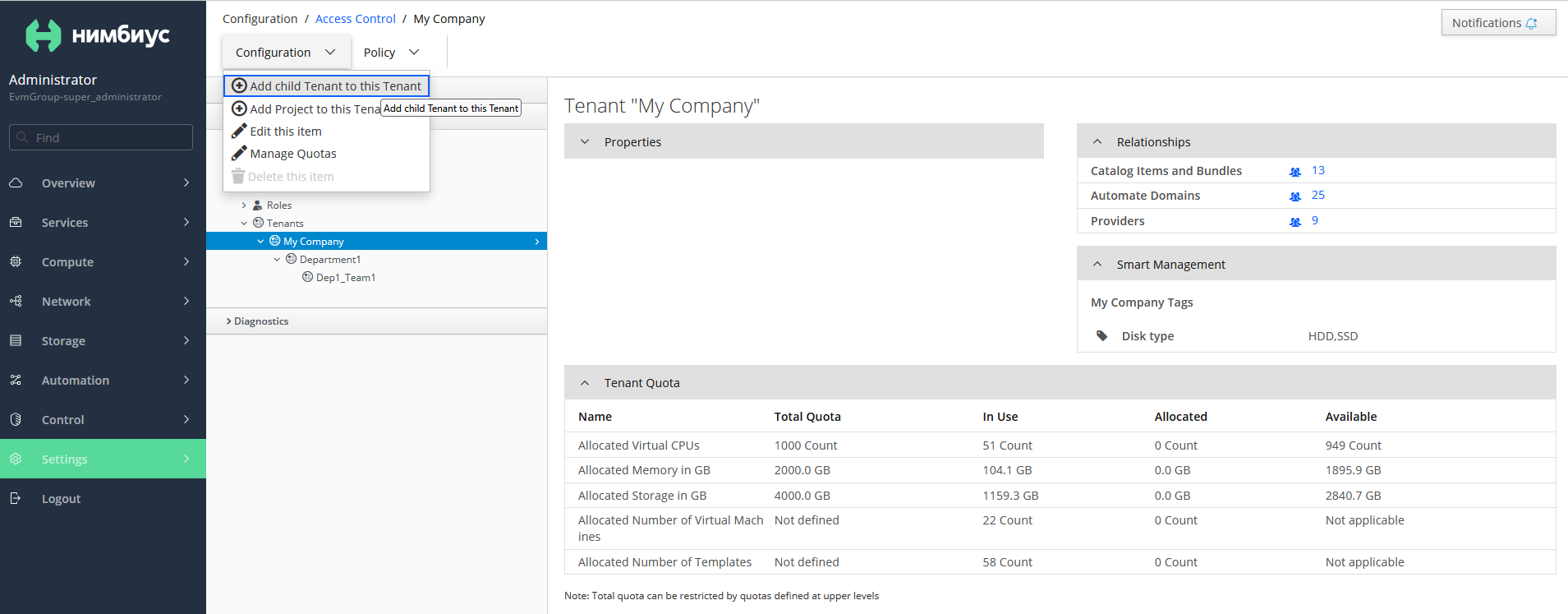Click the Find search input field

pos(101,137)
